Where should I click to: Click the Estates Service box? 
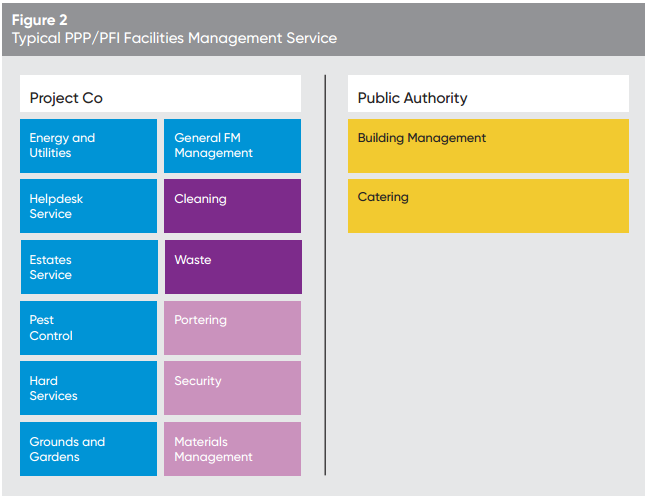[88, 267]
